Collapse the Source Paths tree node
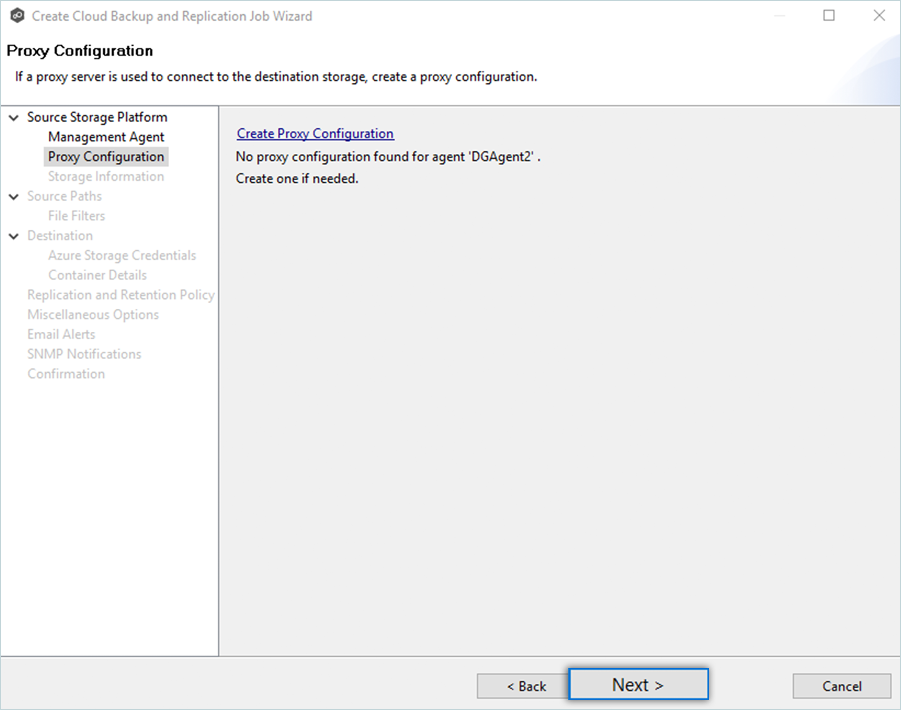 click(14, 197)
